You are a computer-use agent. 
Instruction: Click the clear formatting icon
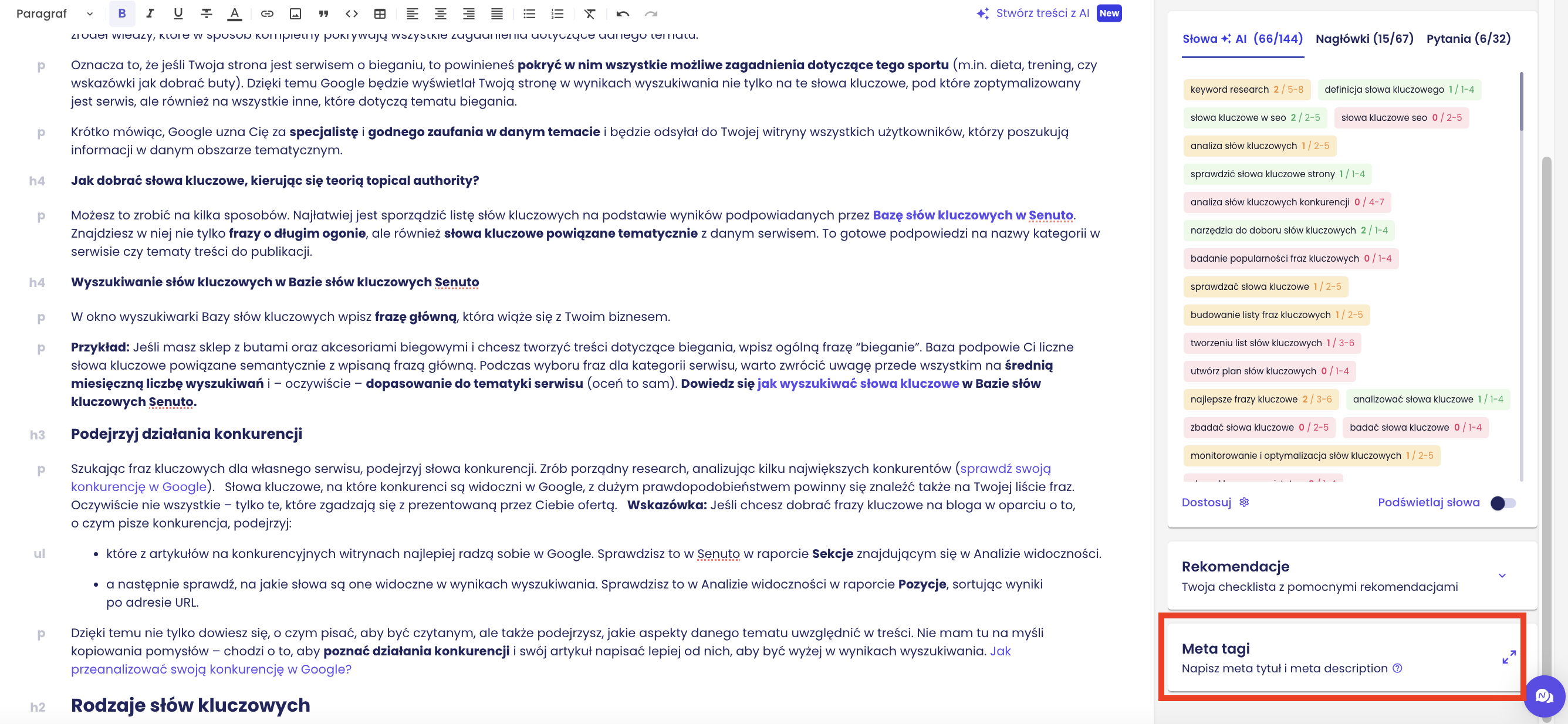(x=589, y=13)
